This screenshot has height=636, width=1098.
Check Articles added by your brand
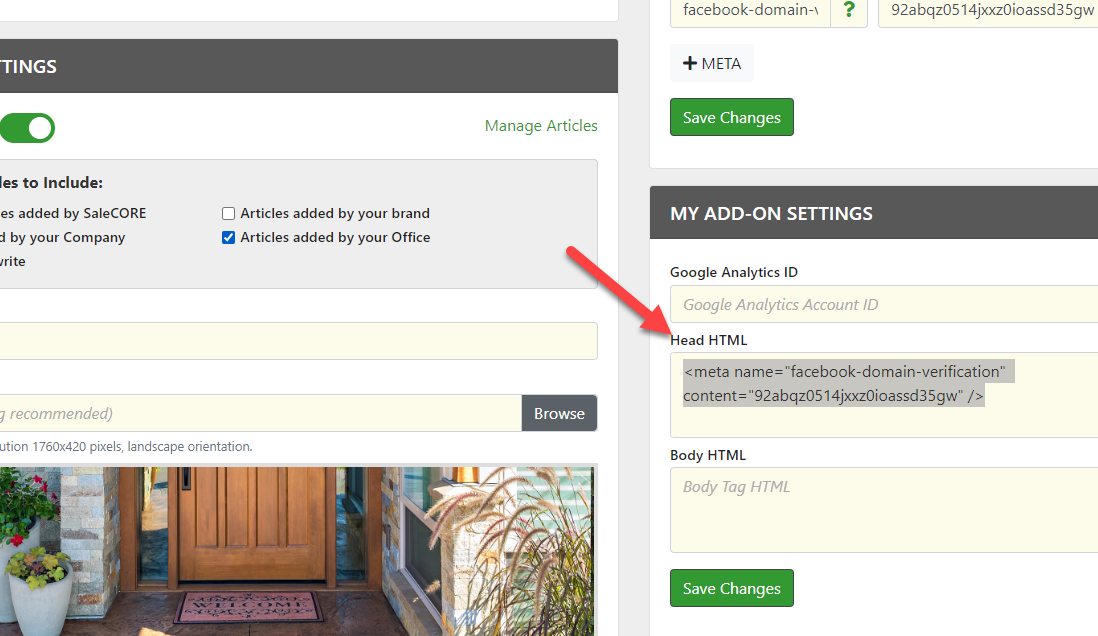click(228, 213)
